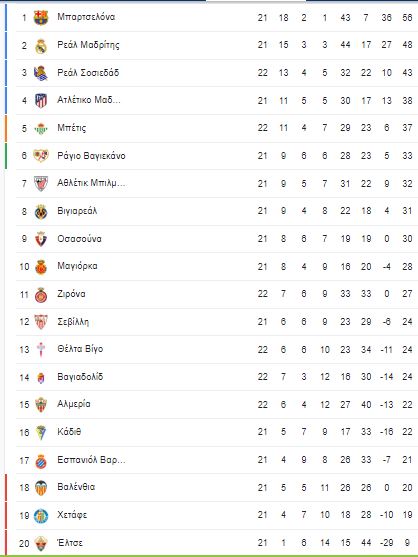Click the Valencia crest icon

41,488
